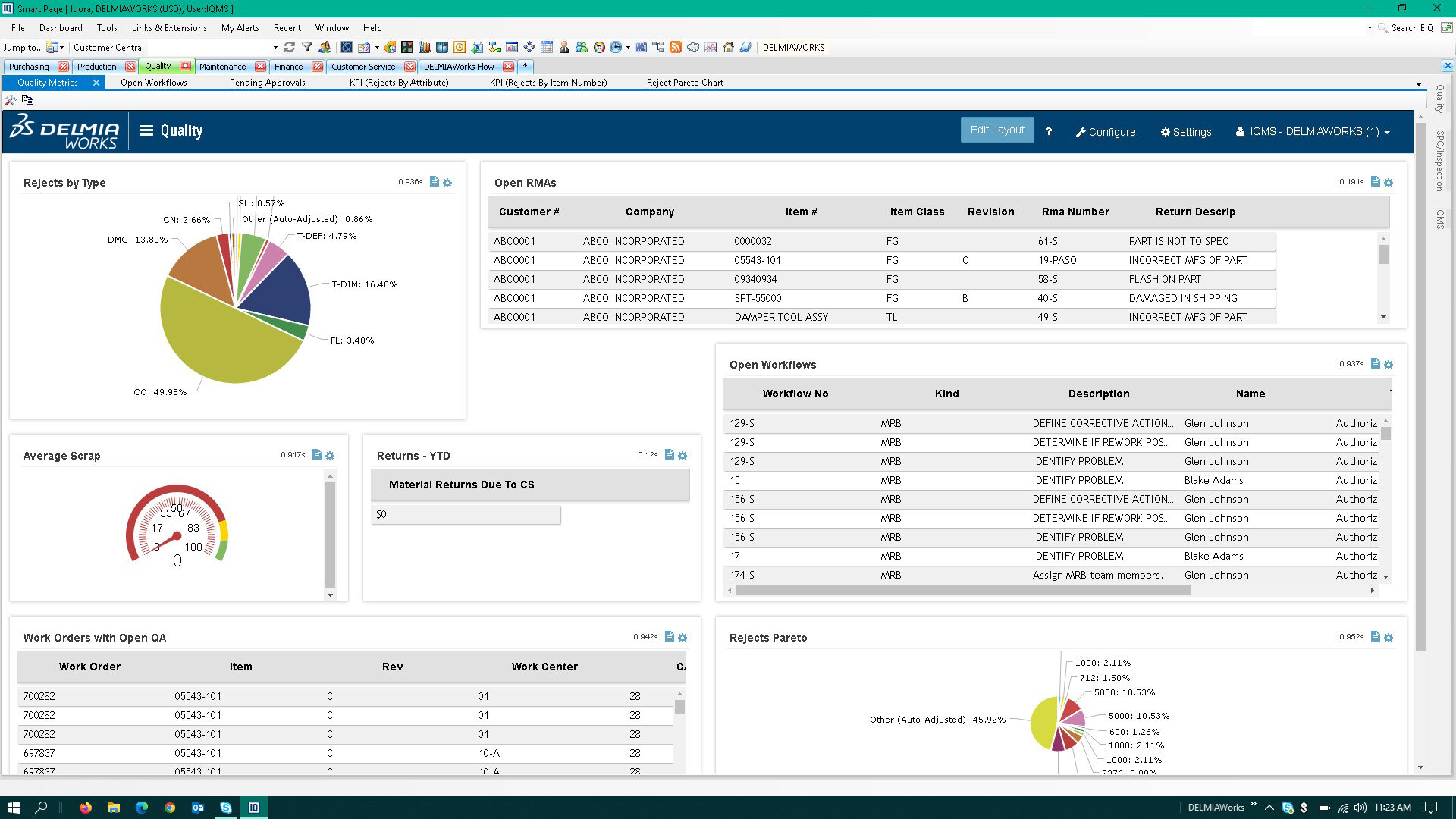The height and width of the screenshot is (819, 1456).
Task: Toggle the Quality hamburger menu
Action: point(147,130)
